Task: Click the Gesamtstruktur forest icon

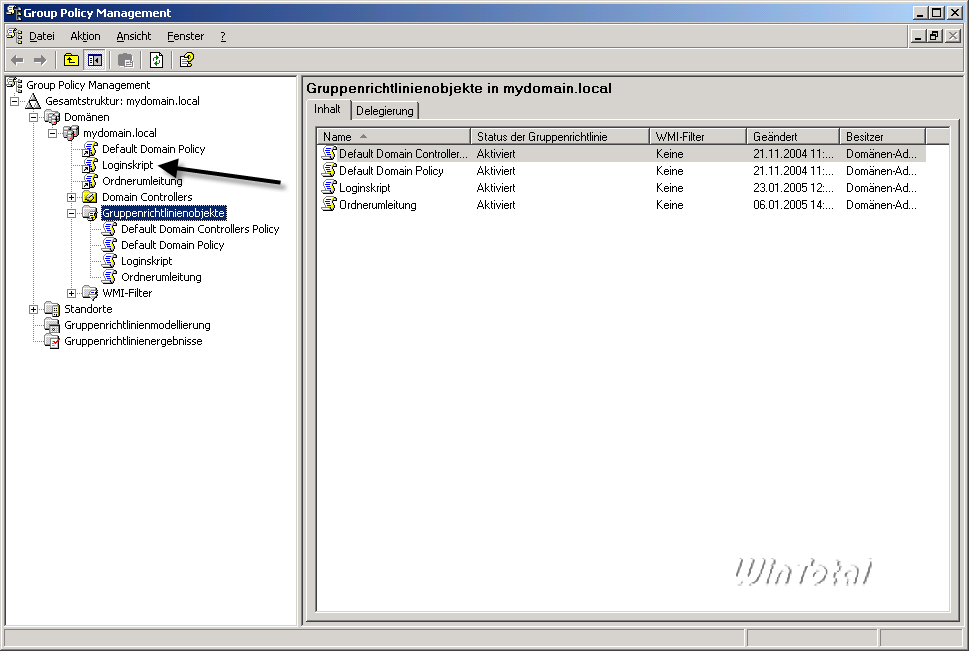Action: point(33,101)
